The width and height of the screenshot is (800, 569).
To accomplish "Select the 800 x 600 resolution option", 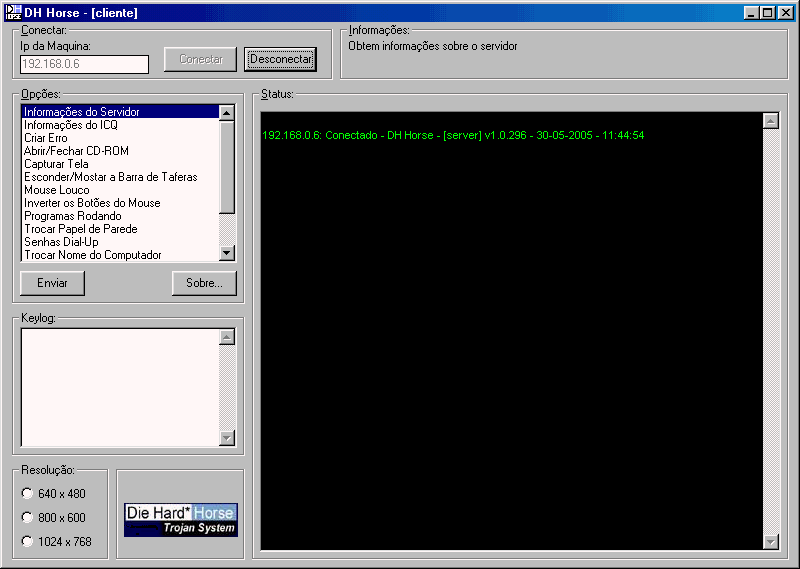I will pyautogui.click(x=27, y=517).
